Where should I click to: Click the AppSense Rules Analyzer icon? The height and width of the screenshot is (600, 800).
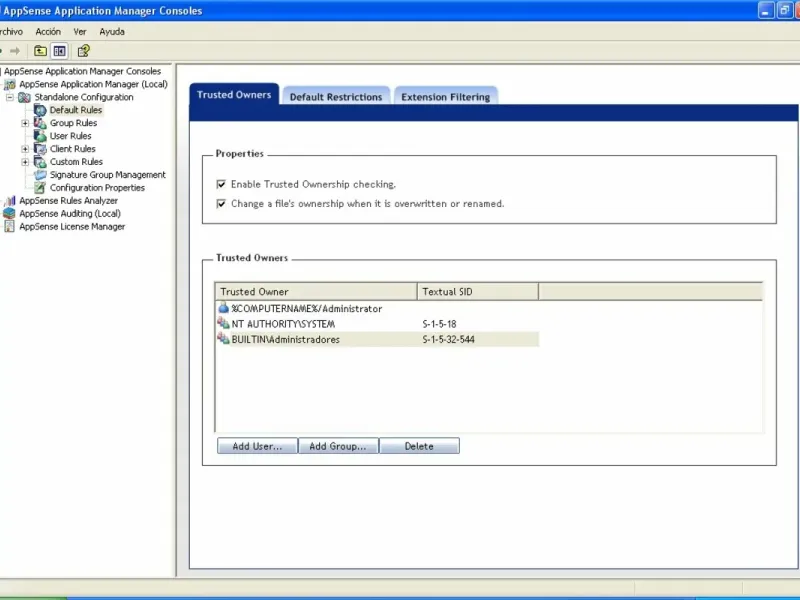coord(10,201)
